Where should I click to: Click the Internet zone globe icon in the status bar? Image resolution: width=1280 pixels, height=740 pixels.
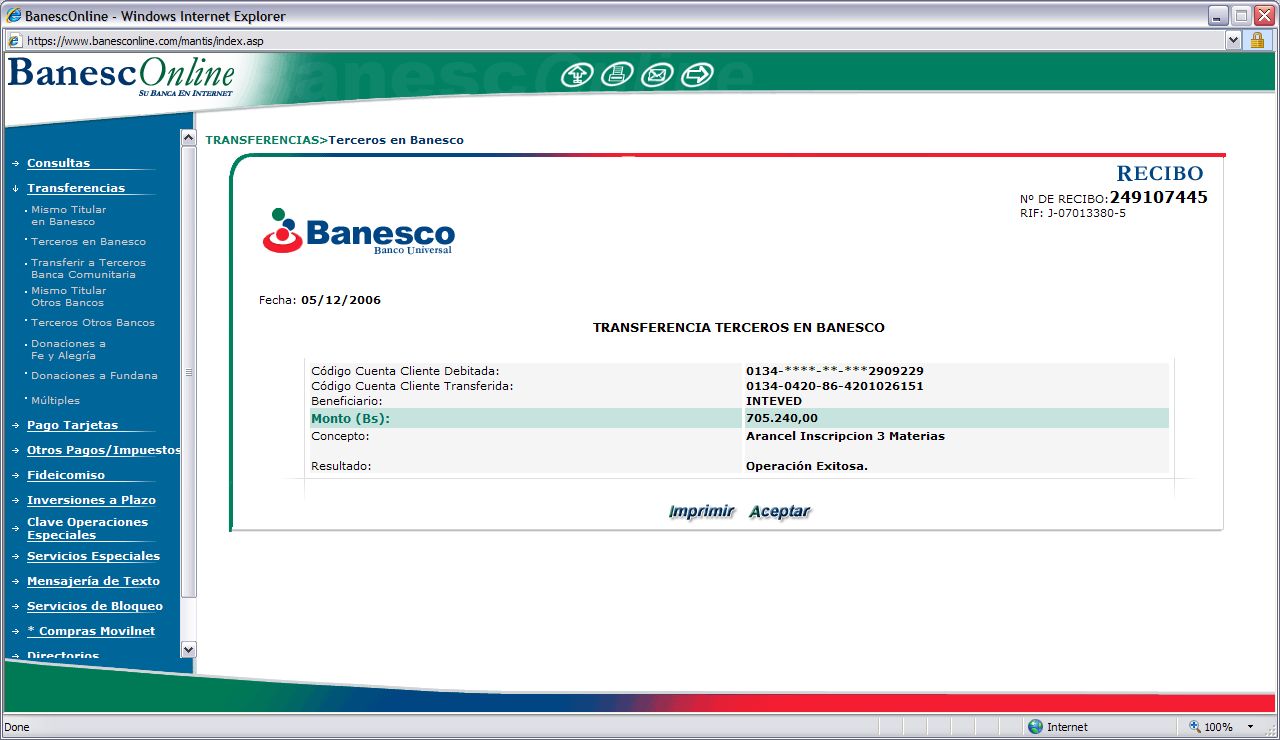tap(1035, 727)
